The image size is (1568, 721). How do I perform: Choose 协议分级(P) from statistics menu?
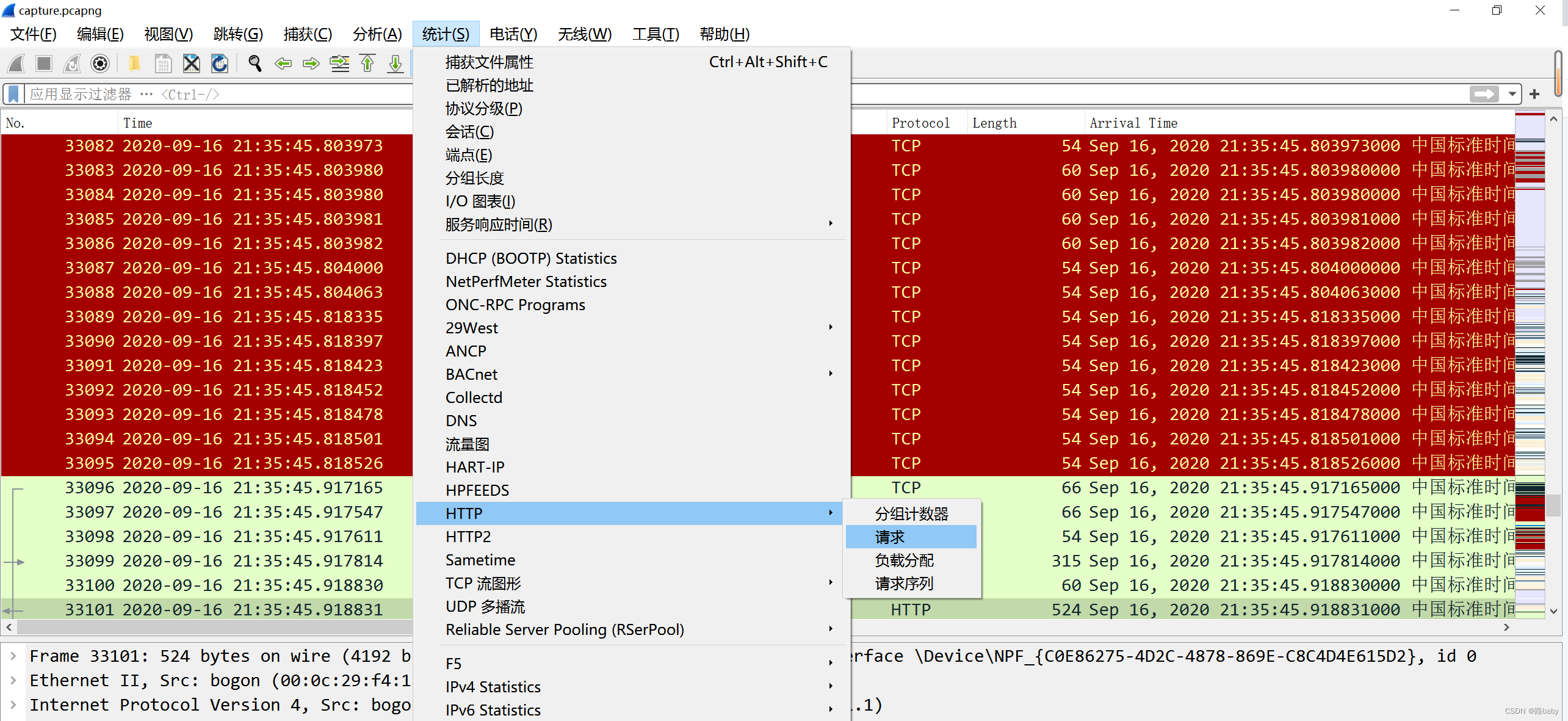click(484, 109)
